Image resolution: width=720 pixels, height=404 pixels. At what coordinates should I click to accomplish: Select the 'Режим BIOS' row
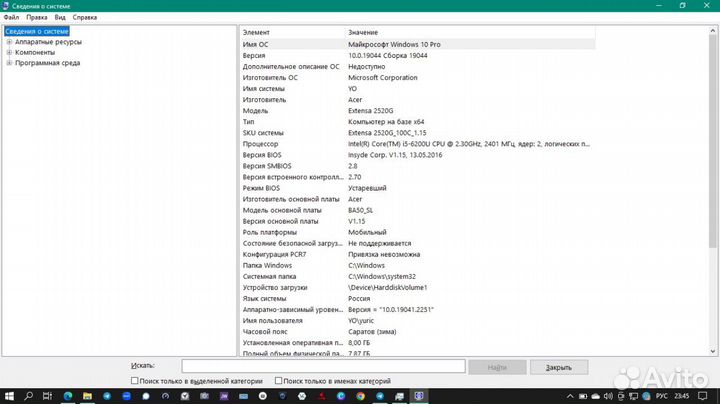pyautogui.click(x=417, y=188)
